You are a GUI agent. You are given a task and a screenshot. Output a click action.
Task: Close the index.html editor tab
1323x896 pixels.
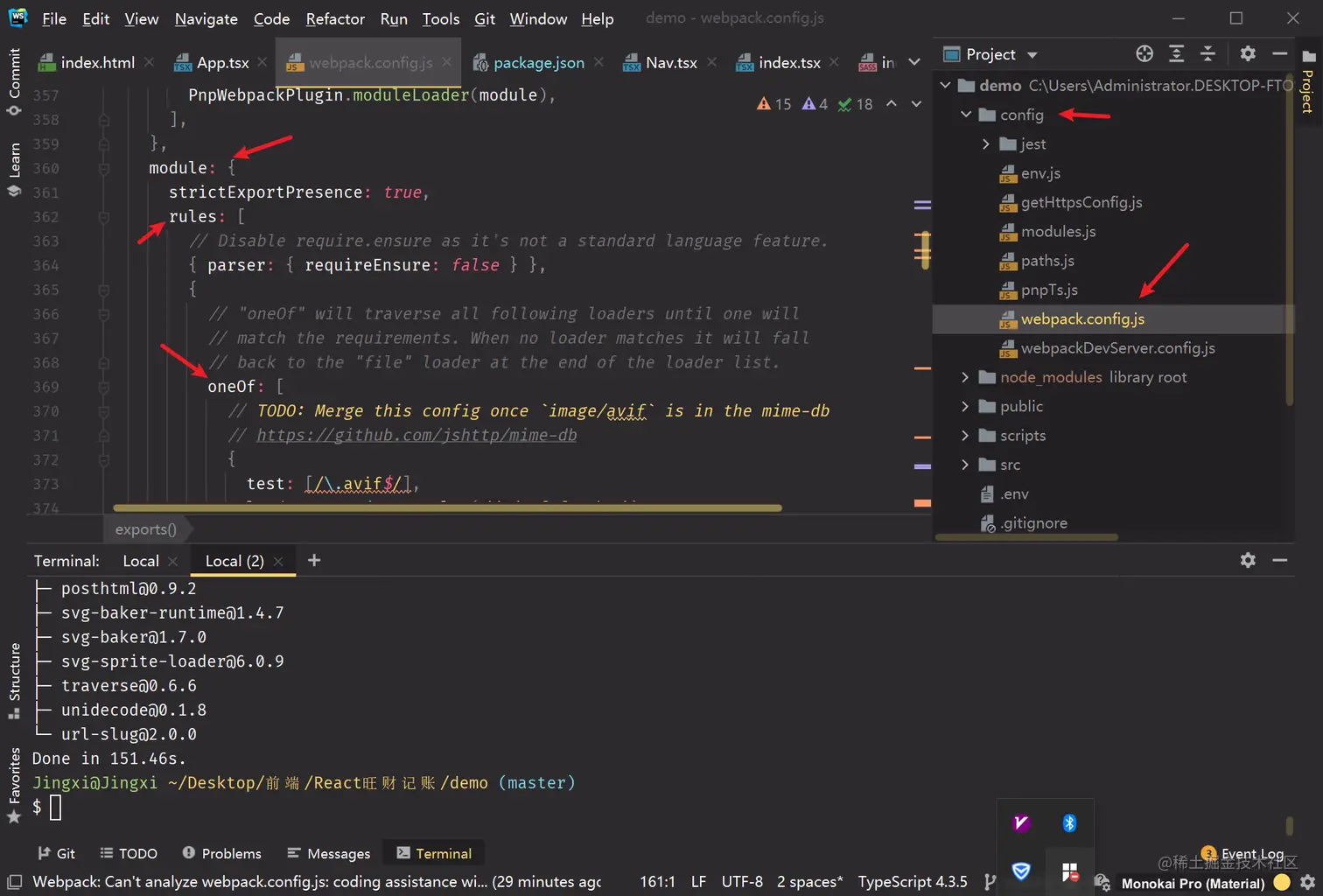tap(150, 62)
